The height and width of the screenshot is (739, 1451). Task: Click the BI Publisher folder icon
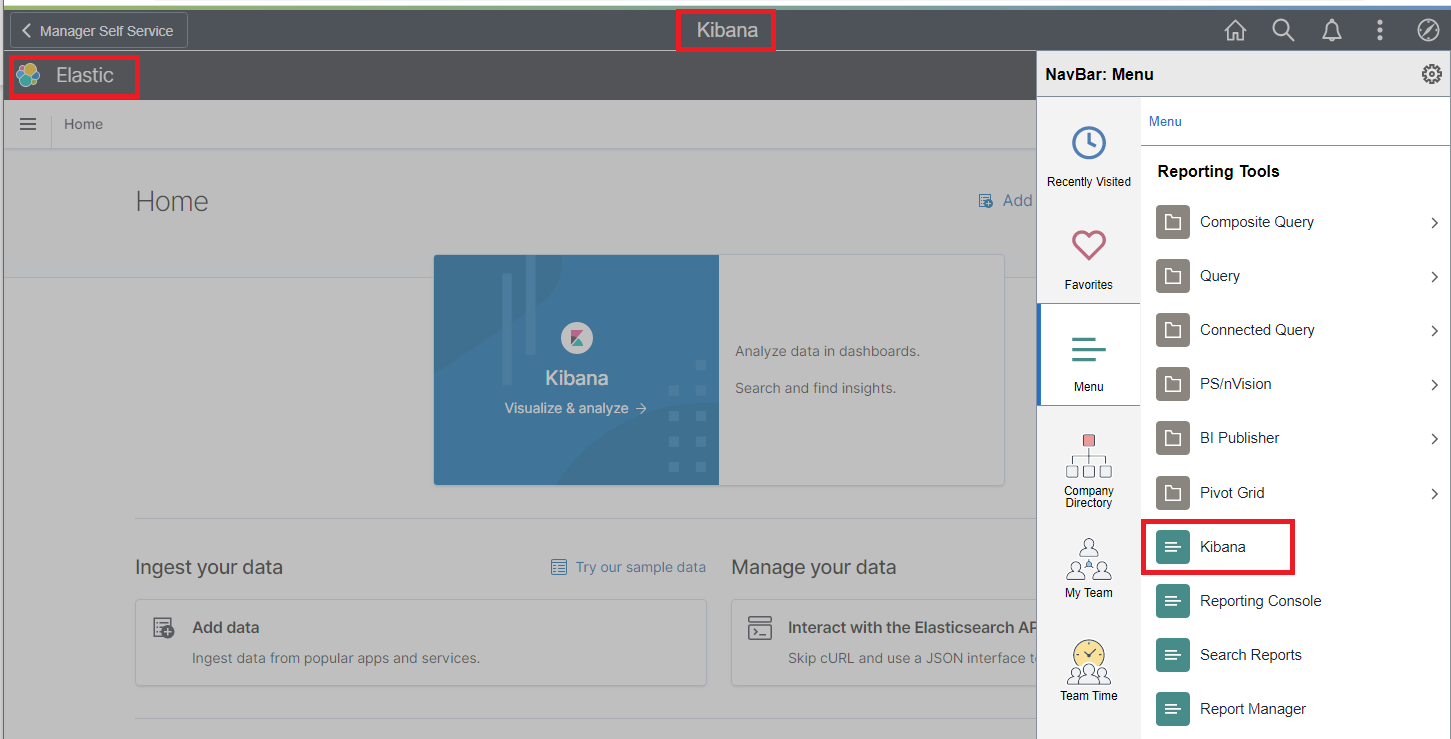1173,438
